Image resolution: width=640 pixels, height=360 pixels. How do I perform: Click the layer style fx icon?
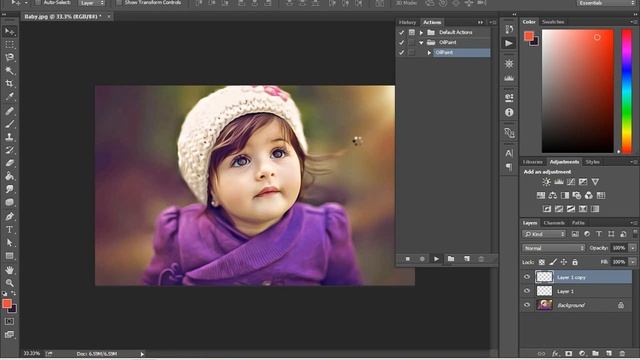pos(555,353)
